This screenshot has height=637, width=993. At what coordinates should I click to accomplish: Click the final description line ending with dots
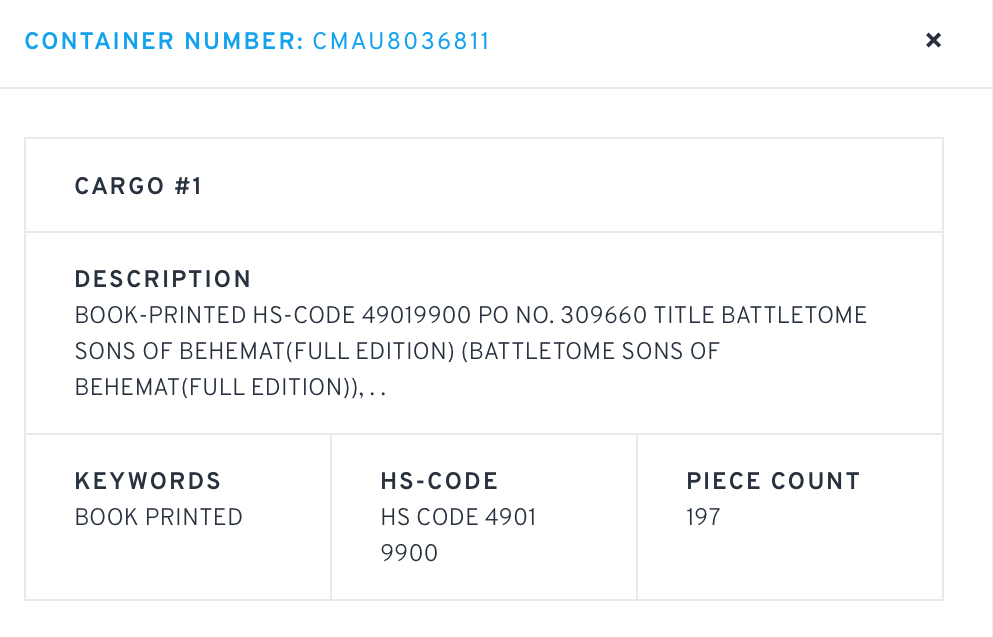230,388
